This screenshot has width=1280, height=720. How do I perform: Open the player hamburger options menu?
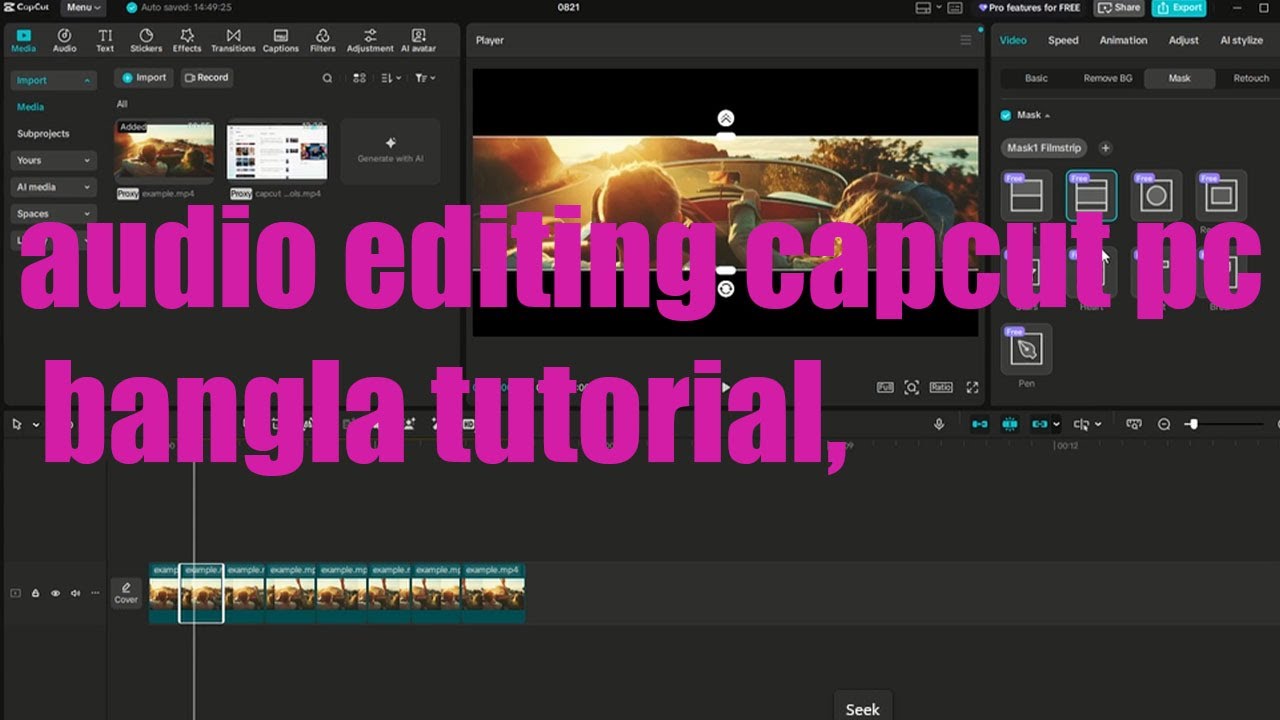[x=965, y=40]
